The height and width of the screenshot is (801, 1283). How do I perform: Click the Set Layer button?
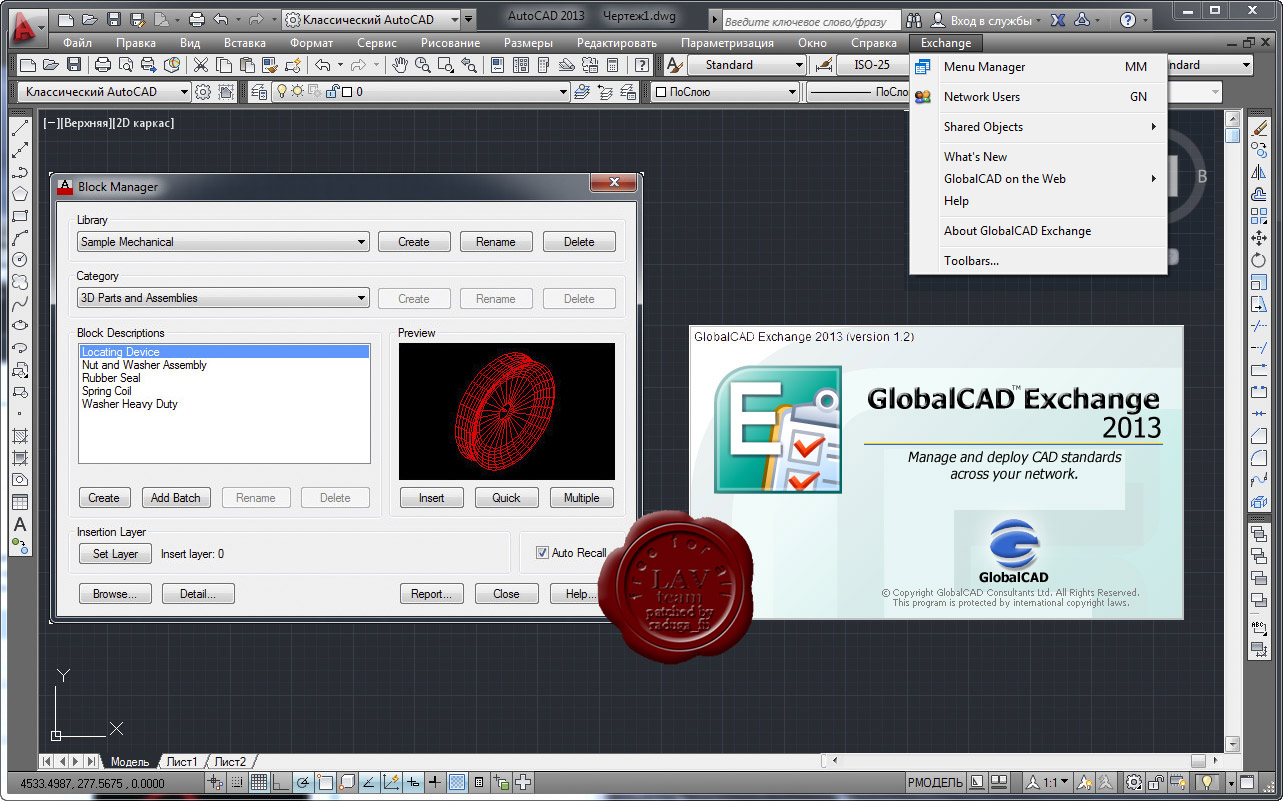pos(115,554)
